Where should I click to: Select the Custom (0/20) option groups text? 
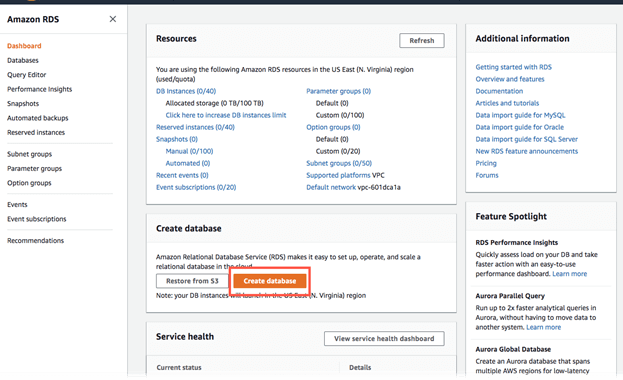tap(338, 151)
